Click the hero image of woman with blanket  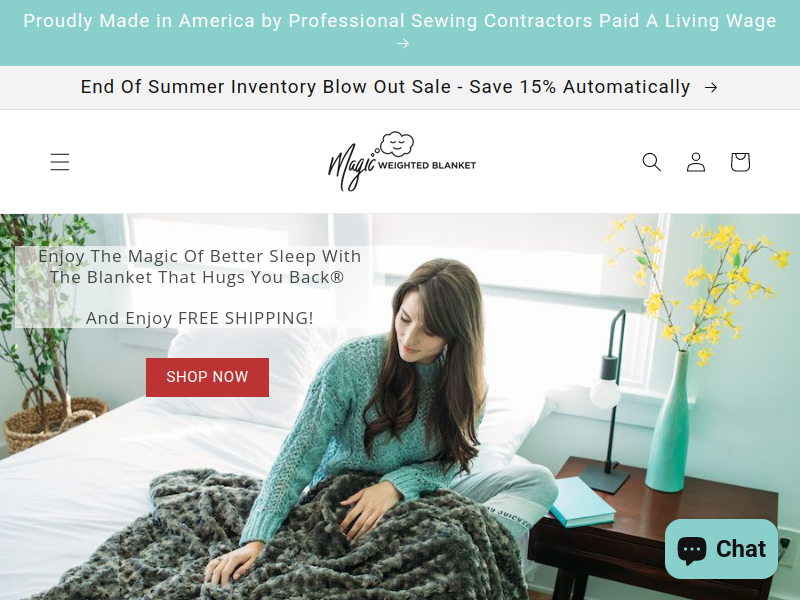400,407
